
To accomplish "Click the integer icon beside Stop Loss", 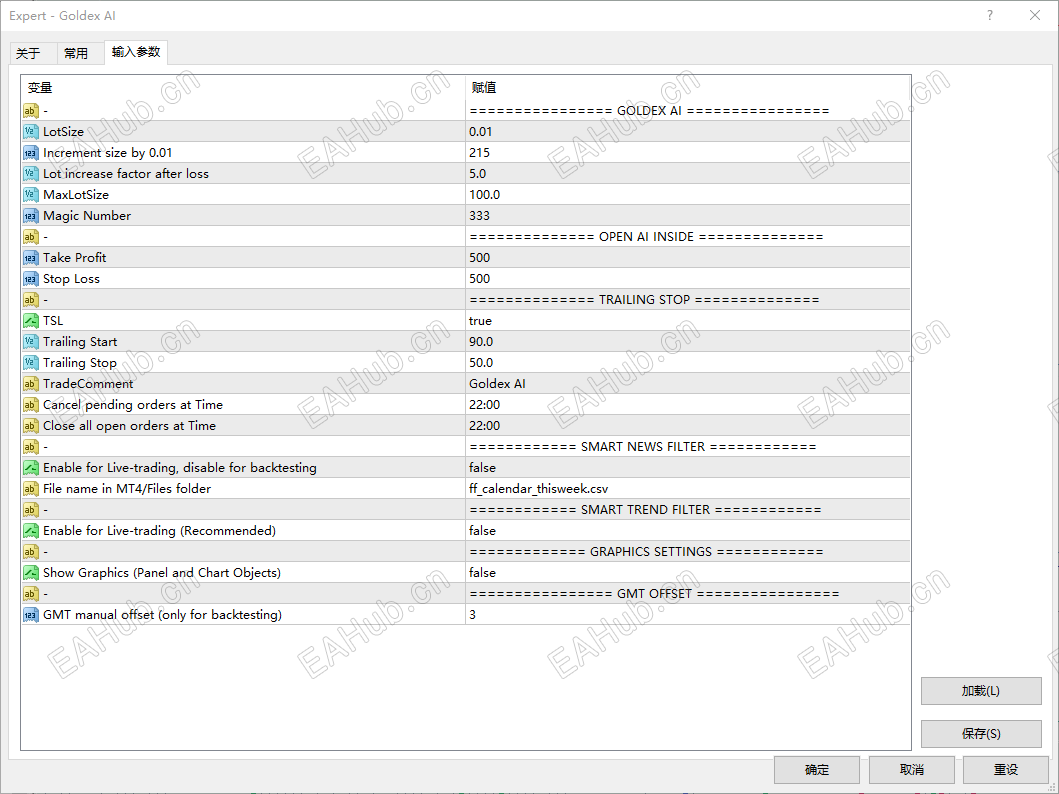I will pyautogui.click(x=30, y=278).
